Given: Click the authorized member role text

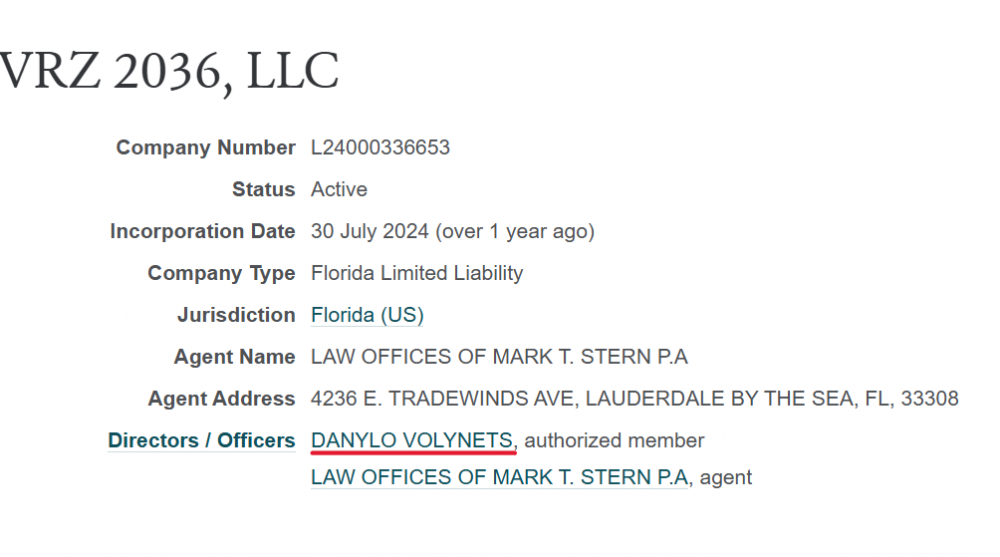Looking at the screenshot, I should (614, 440).
